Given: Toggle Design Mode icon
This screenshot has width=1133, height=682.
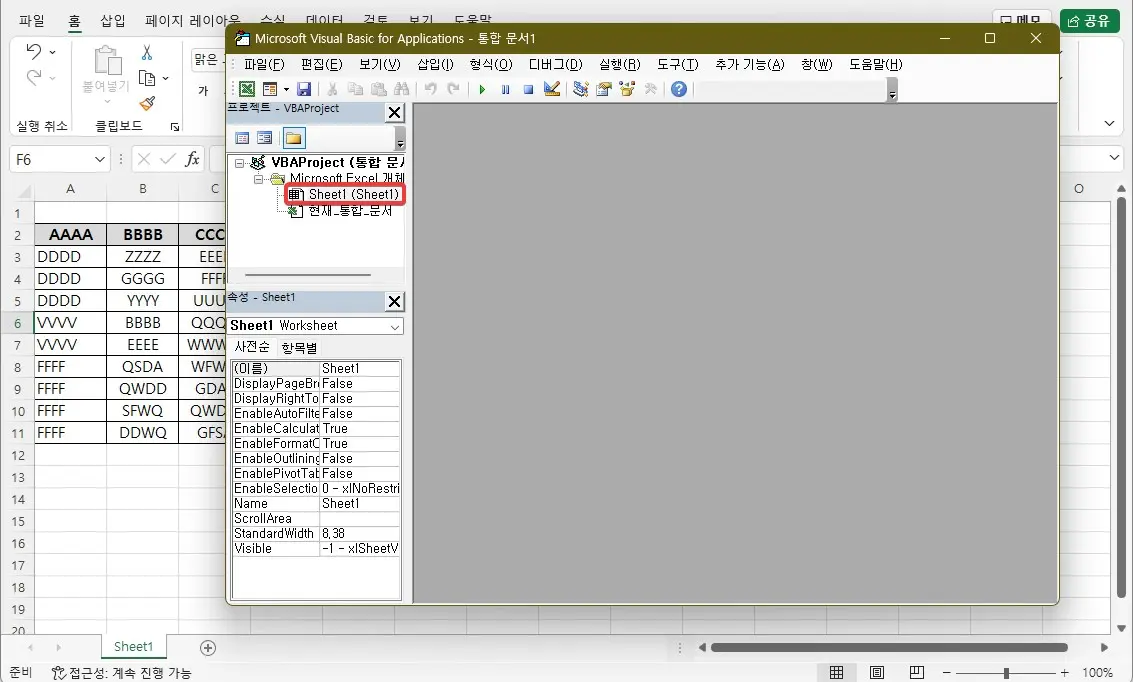Looking at the screenshot, I should click(552, 89).
